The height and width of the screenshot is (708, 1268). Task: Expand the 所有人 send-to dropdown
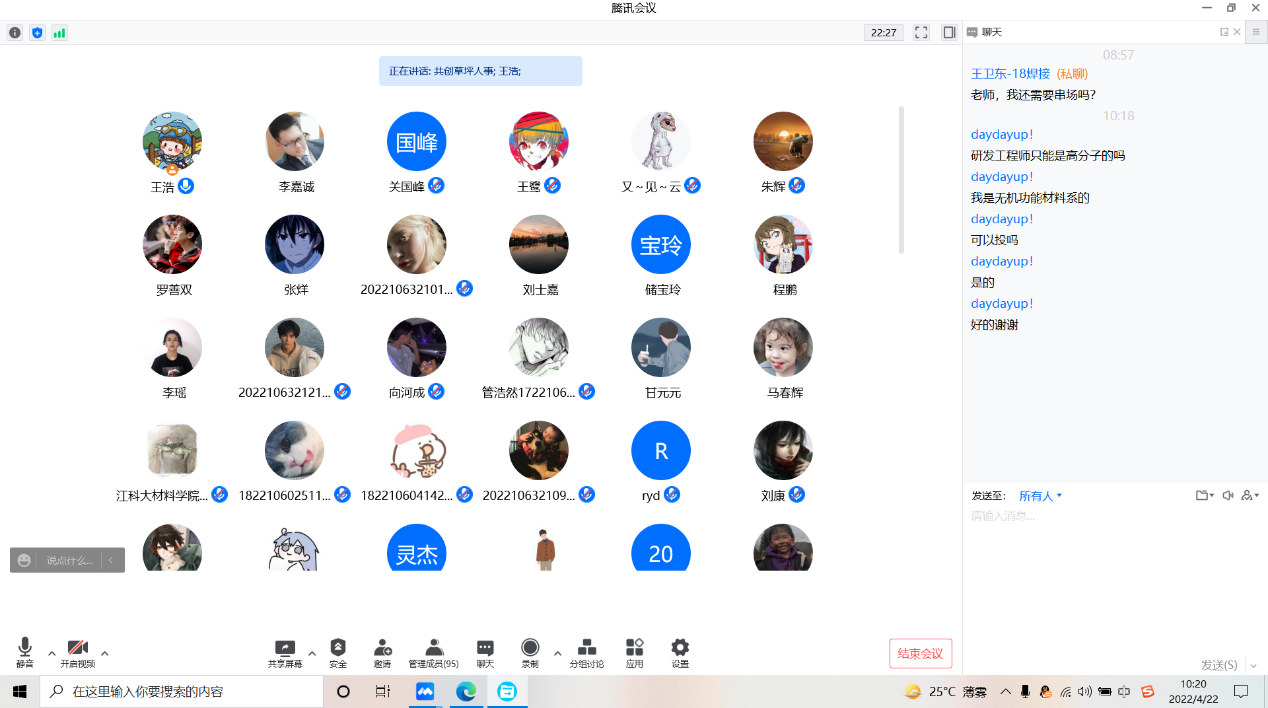1040,496
